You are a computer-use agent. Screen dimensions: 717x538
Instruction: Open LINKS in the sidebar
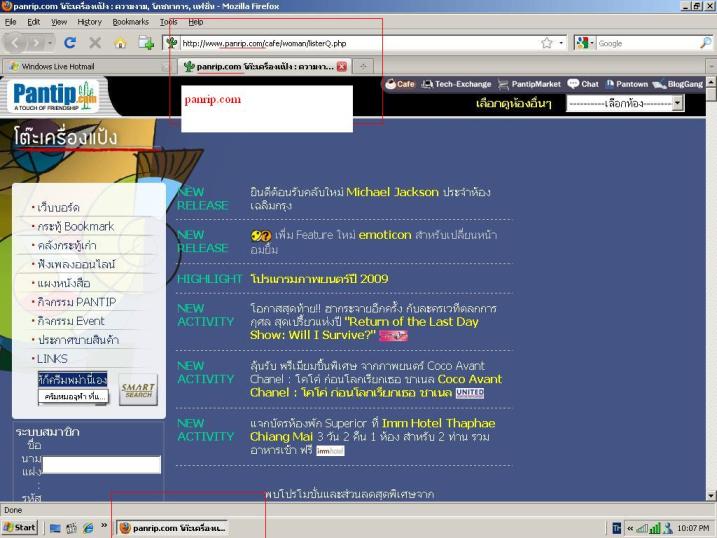[x=52, y=359]
